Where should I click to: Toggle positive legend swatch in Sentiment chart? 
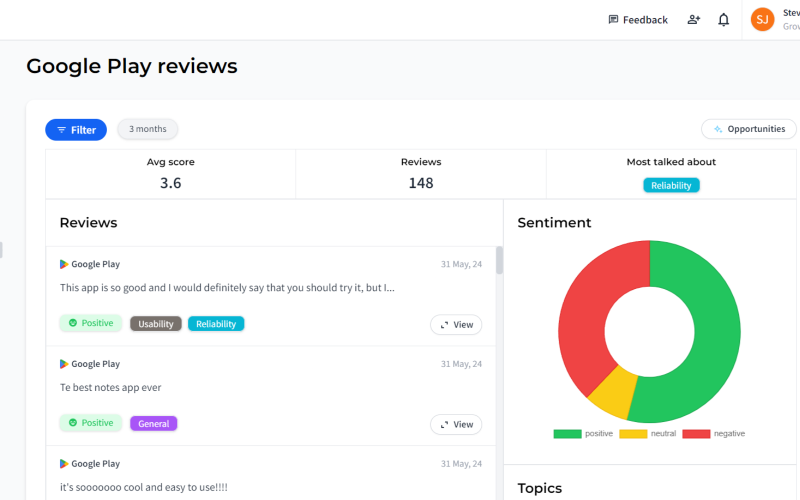[567, 434]
